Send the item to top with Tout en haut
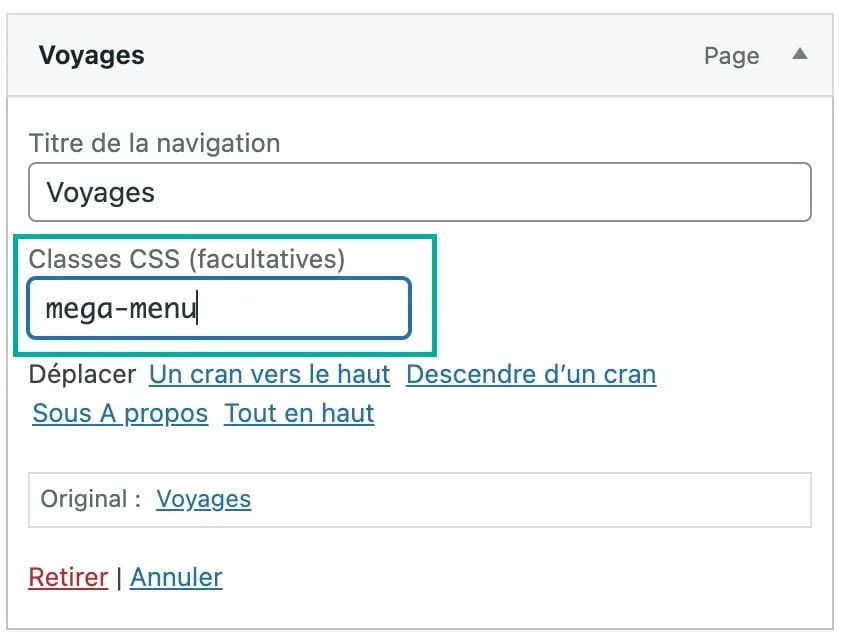846x638 pixels. pos(298,413)
